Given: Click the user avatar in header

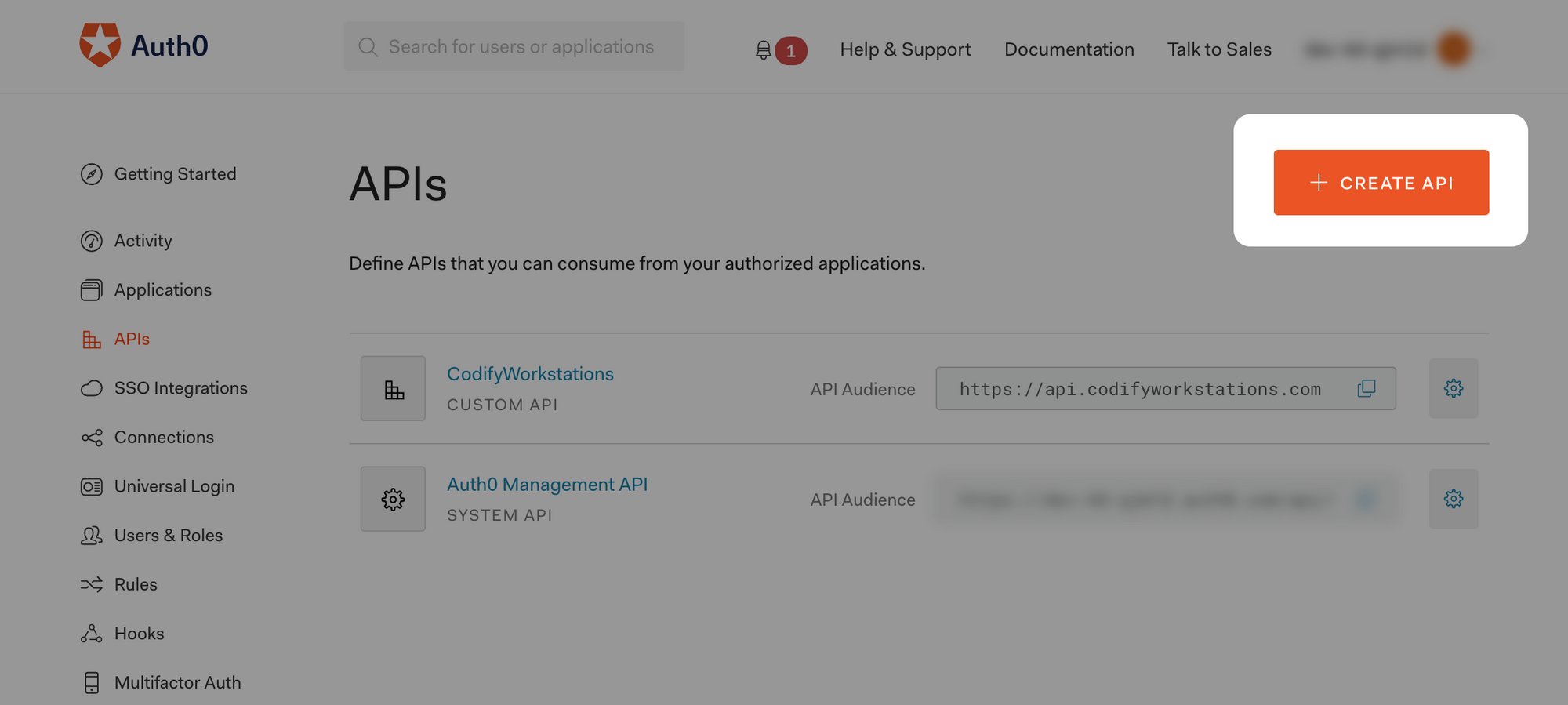Looking at the screenshot, I should (1454, 49).
